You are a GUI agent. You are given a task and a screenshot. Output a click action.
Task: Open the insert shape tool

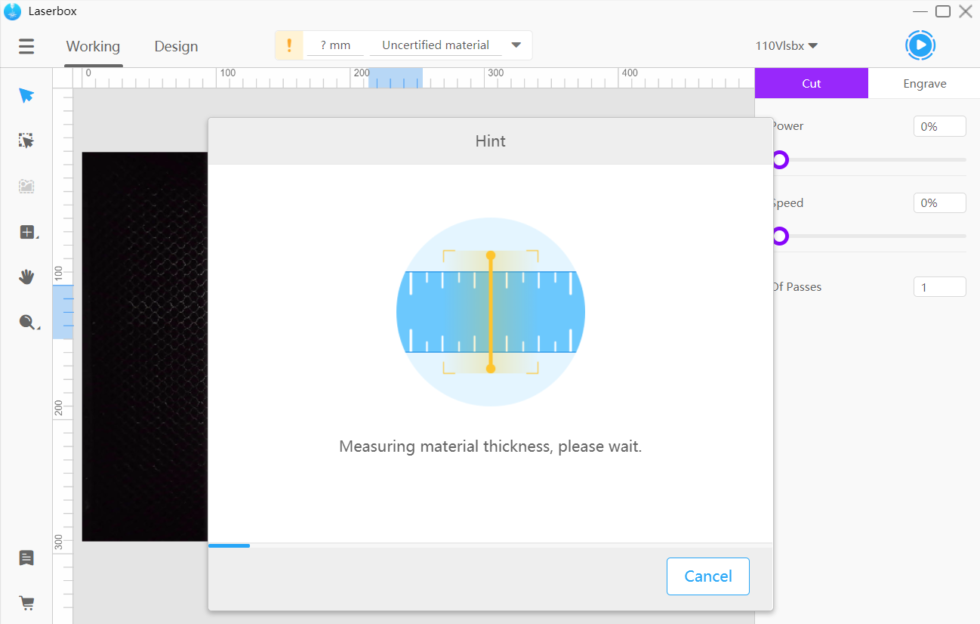[28, 232]
